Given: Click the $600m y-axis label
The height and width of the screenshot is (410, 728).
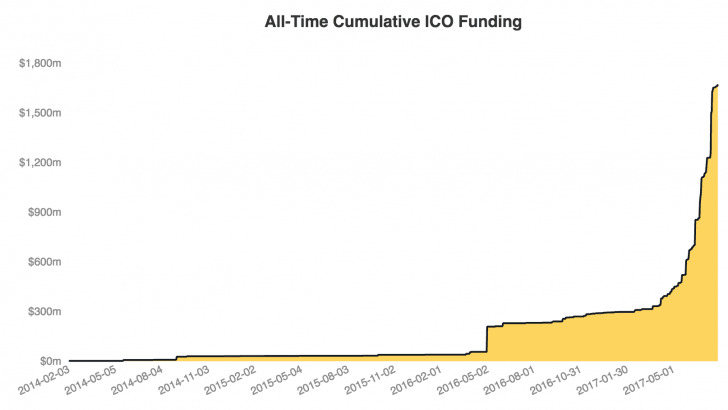Looking at the screenshot, I should tap(44, 262).
